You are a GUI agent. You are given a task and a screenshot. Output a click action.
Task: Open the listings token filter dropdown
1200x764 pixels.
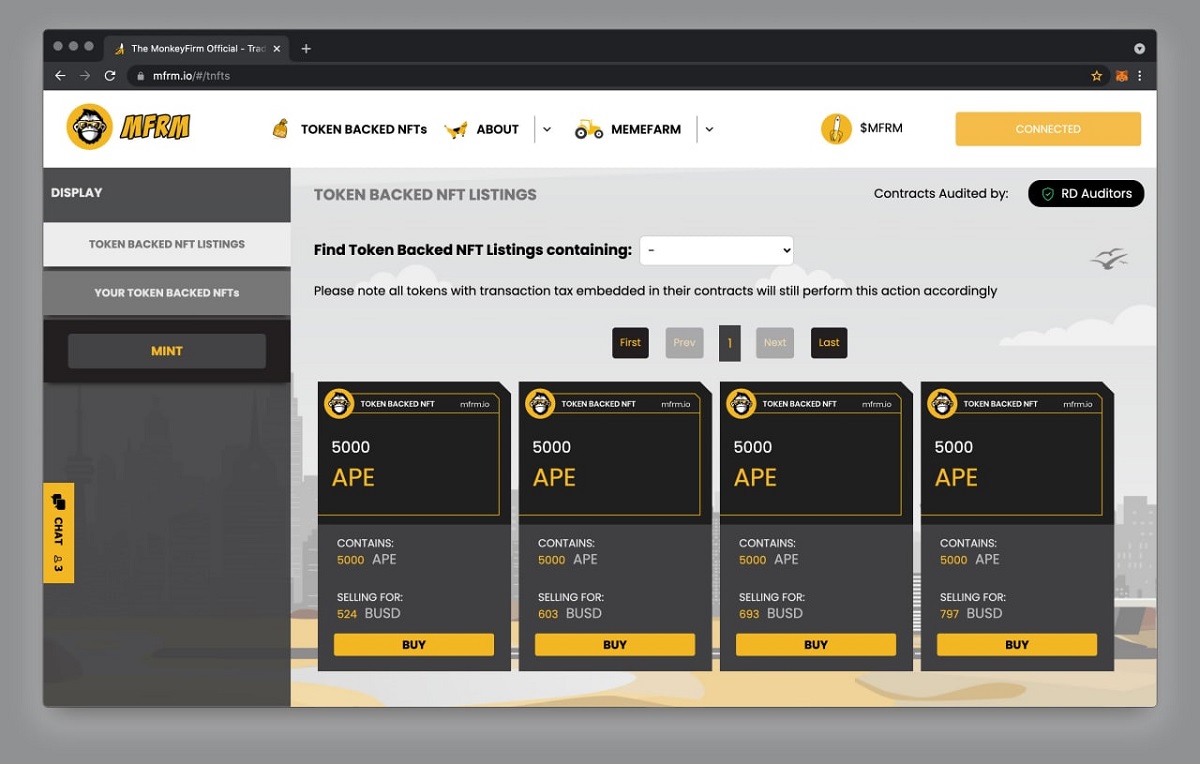(x=716, y=250)
